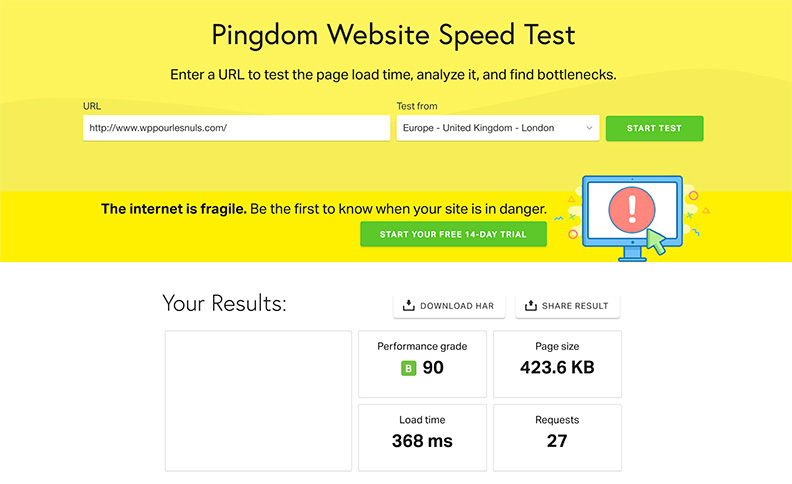Click the green cursor arrow on the monitor

[656, 240]
